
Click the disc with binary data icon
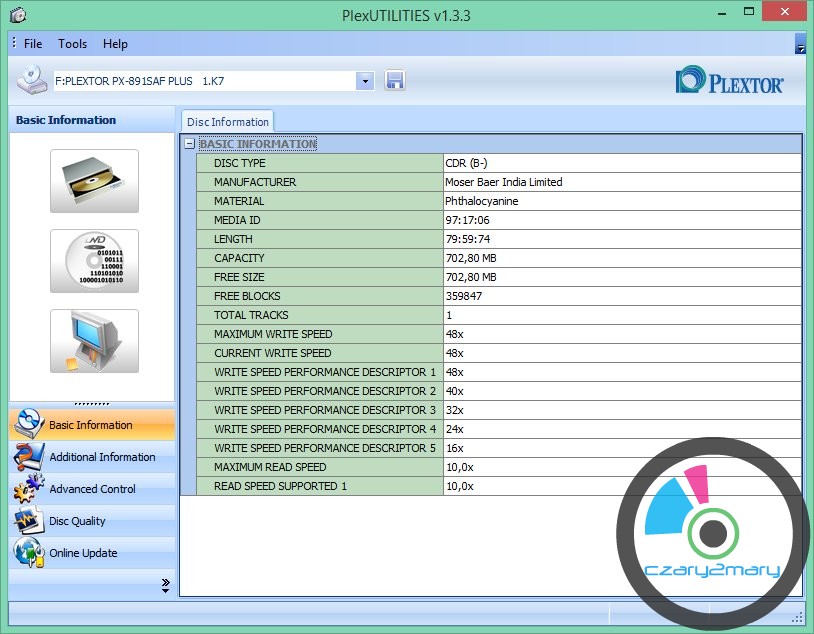click(x=94, y=261)
